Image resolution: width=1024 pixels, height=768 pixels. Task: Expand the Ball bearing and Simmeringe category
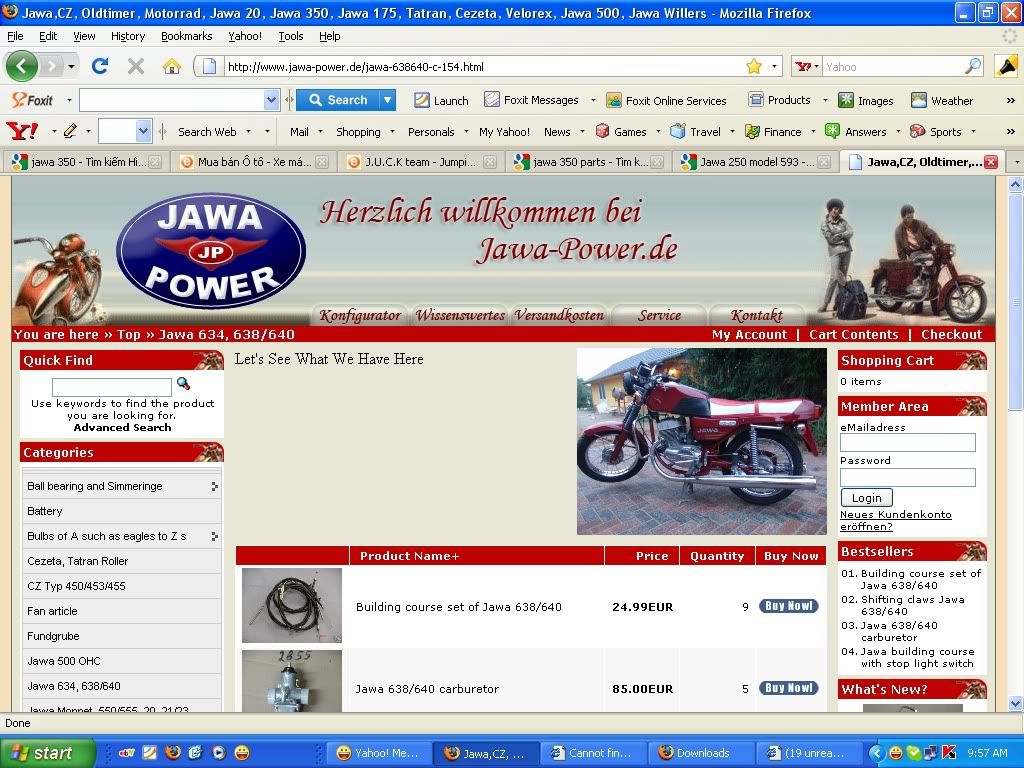coord(214,487)
